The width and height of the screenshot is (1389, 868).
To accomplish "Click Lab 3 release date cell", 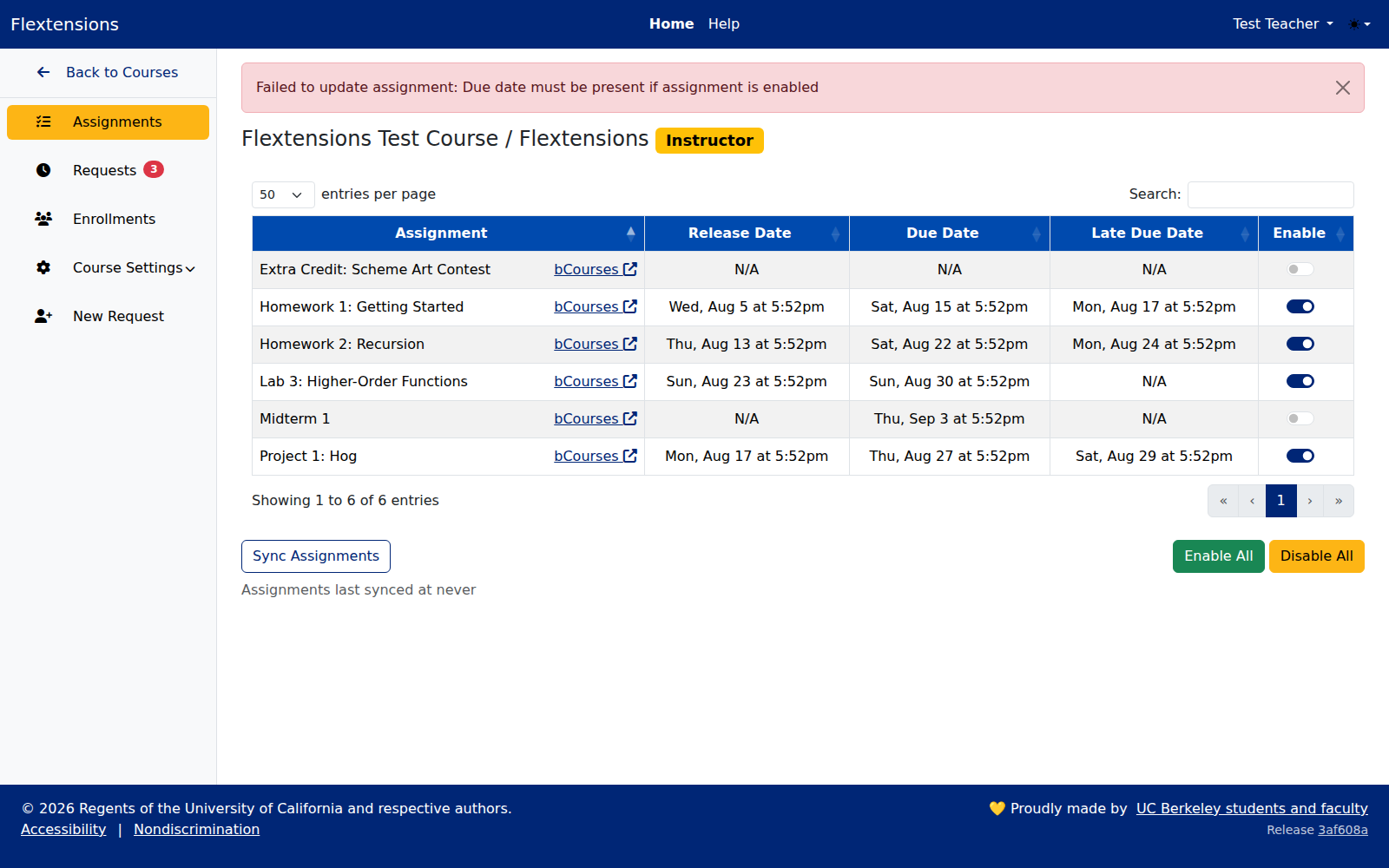I will (x=747, y=381).
